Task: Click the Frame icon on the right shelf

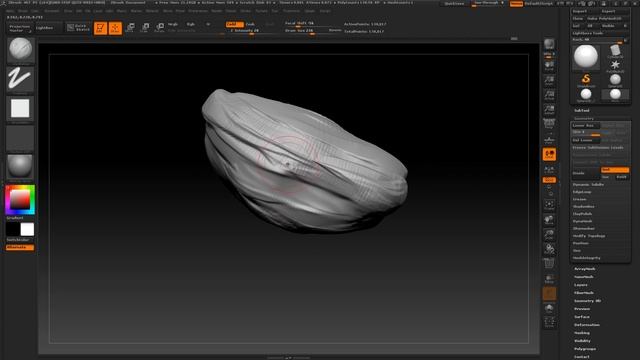Action: click(549, 205)
